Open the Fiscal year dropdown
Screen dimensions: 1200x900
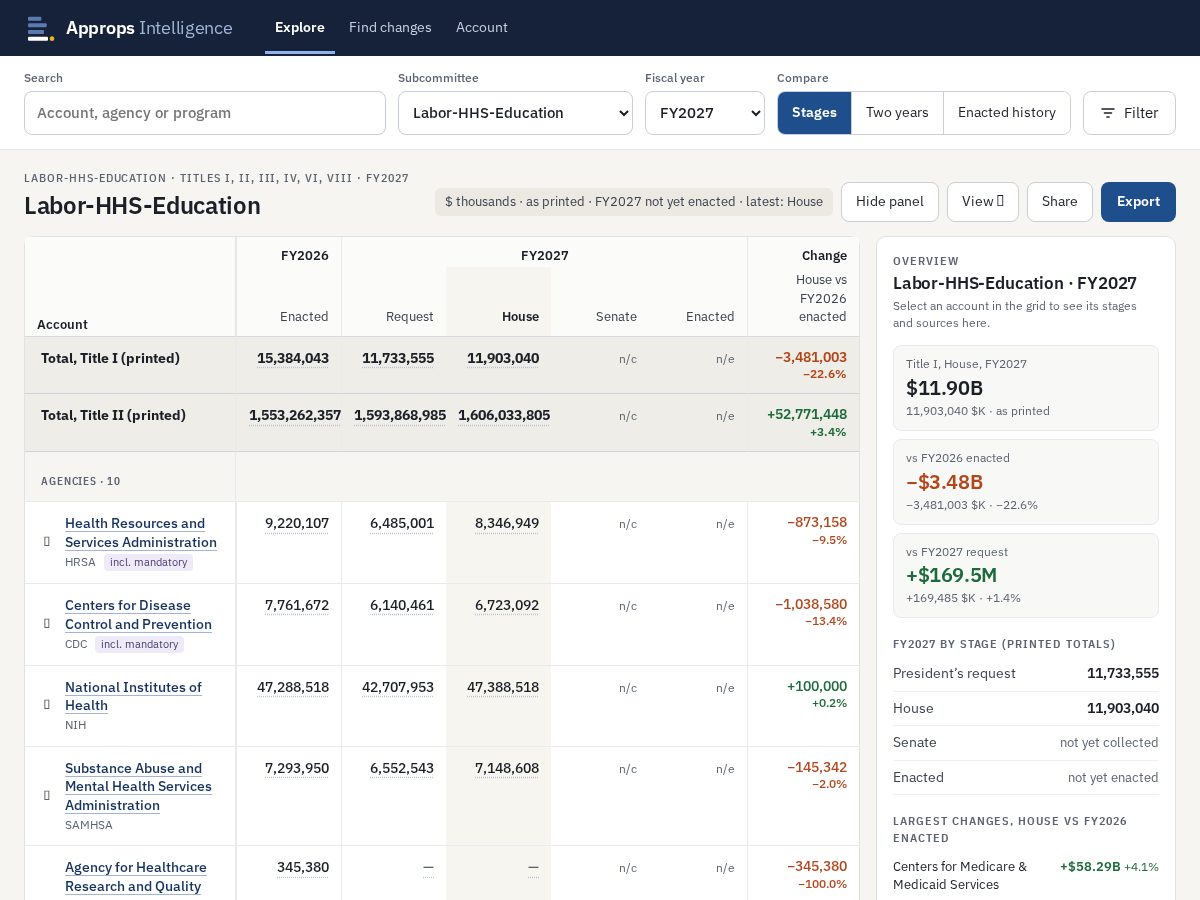pos(705,113)
